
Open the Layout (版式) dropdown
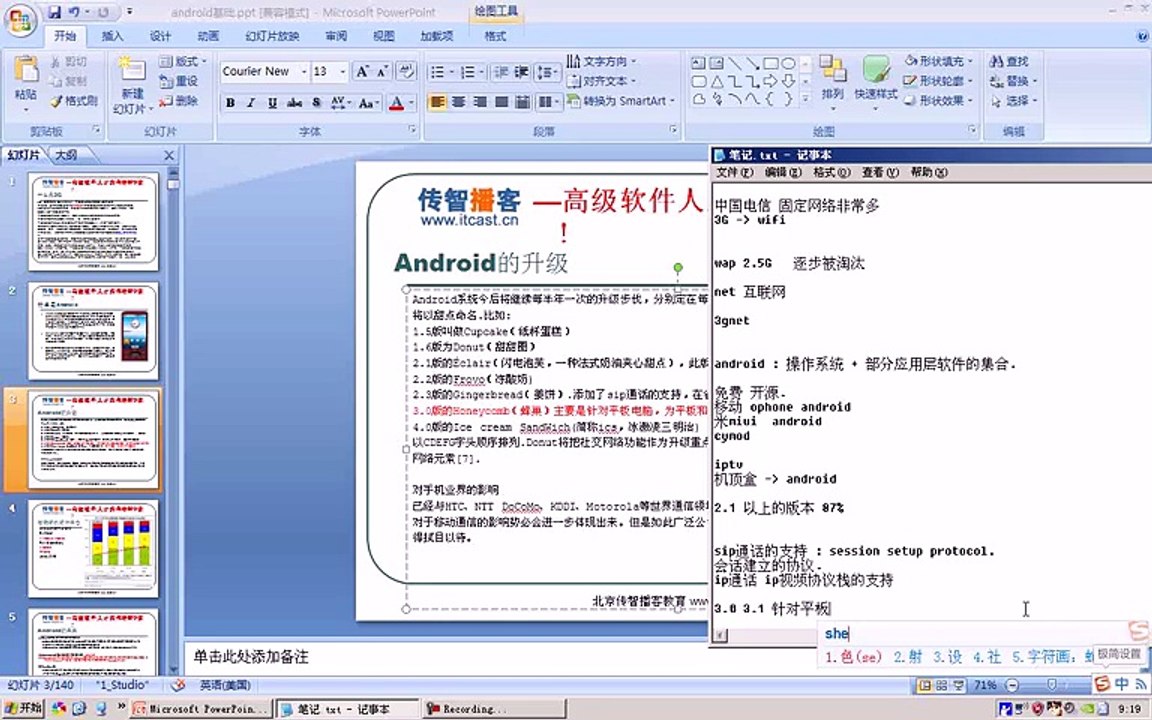click(x=183, y=61)
